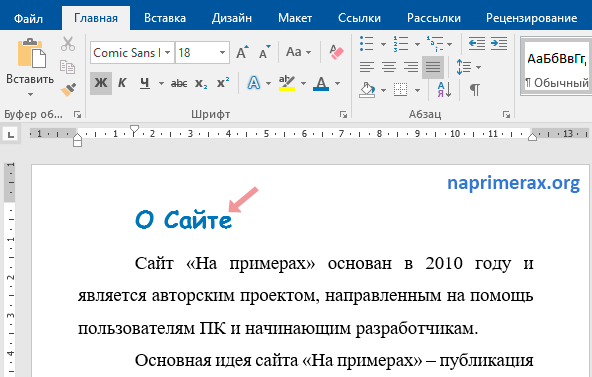The width and height of the screenshot is (592, 377).
Task: Switch to the Дизайн tab
Action: [232, 18]
